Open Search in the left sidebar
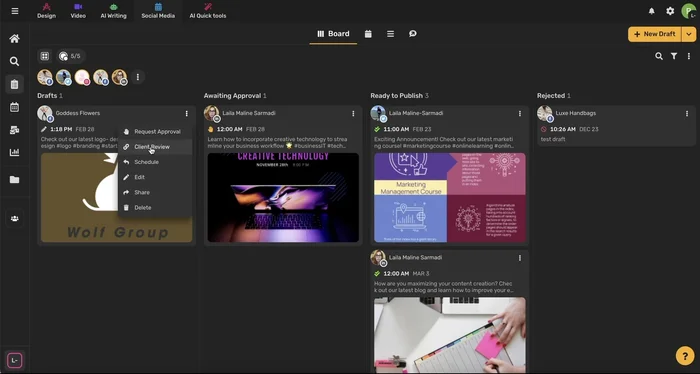This screenshot has width=700, height=374. (15, 62)
